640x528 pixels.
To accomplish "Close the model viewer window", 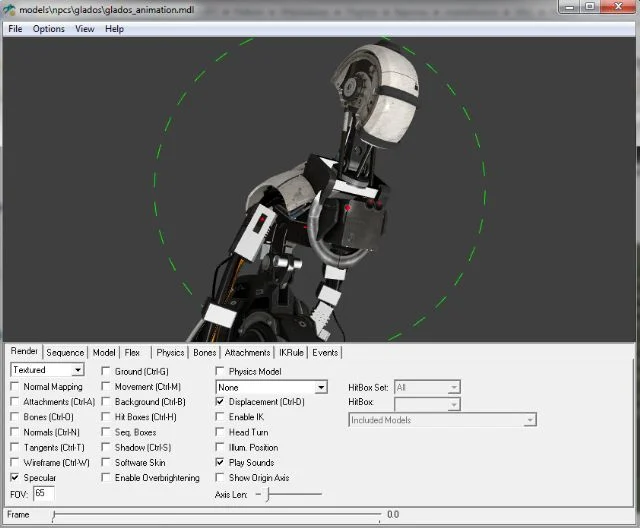I will [618, 7].
